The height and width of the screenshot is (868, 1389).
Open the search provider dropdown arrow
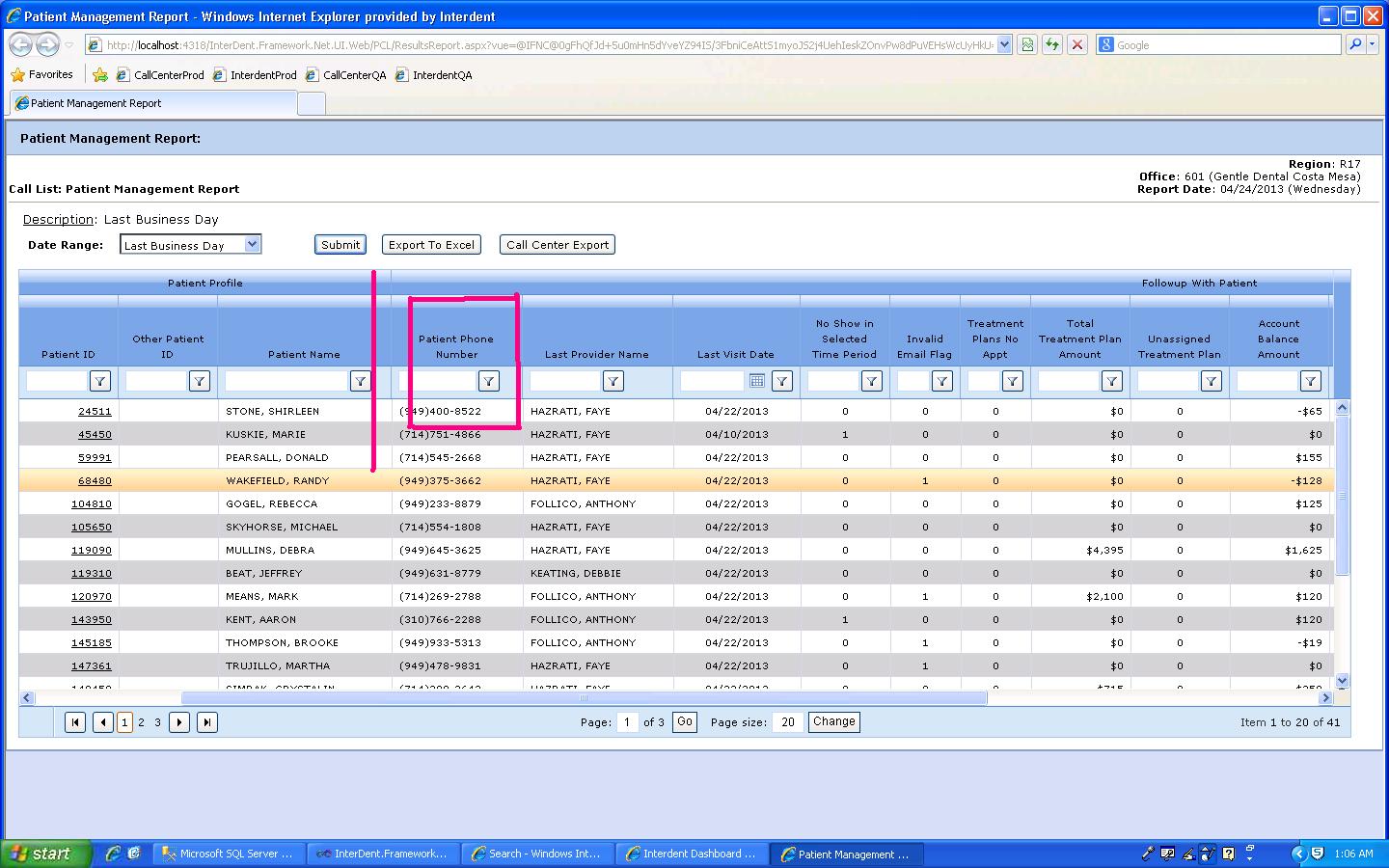[x=1374, y=44]
